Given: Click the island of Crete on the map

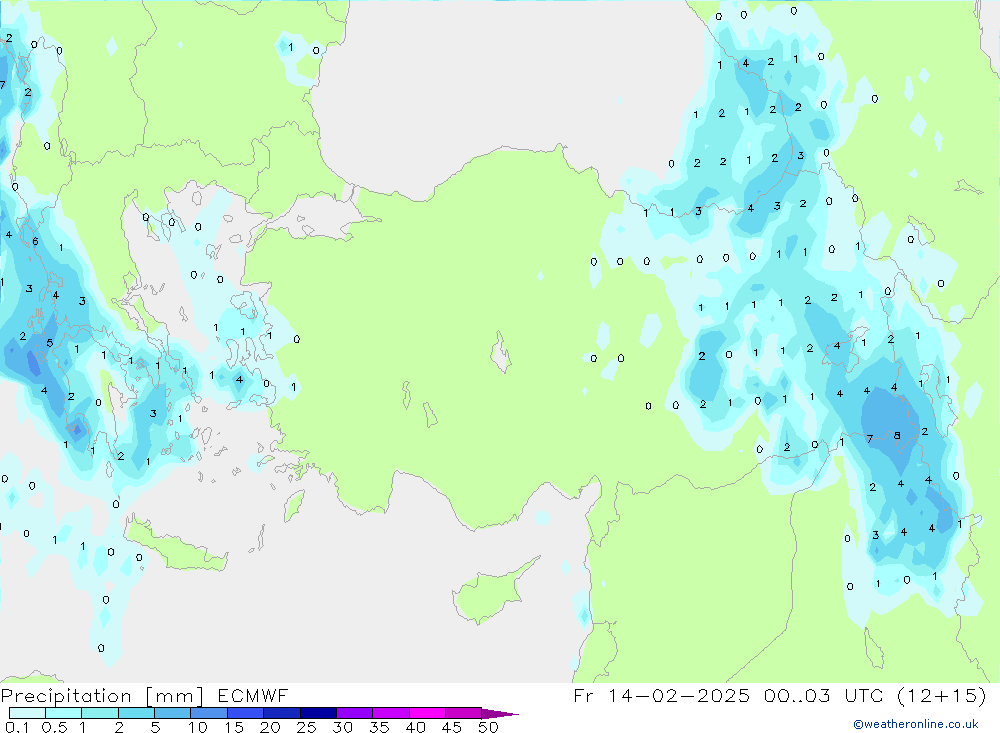Looking at the screenshot, I should [175, 545].
